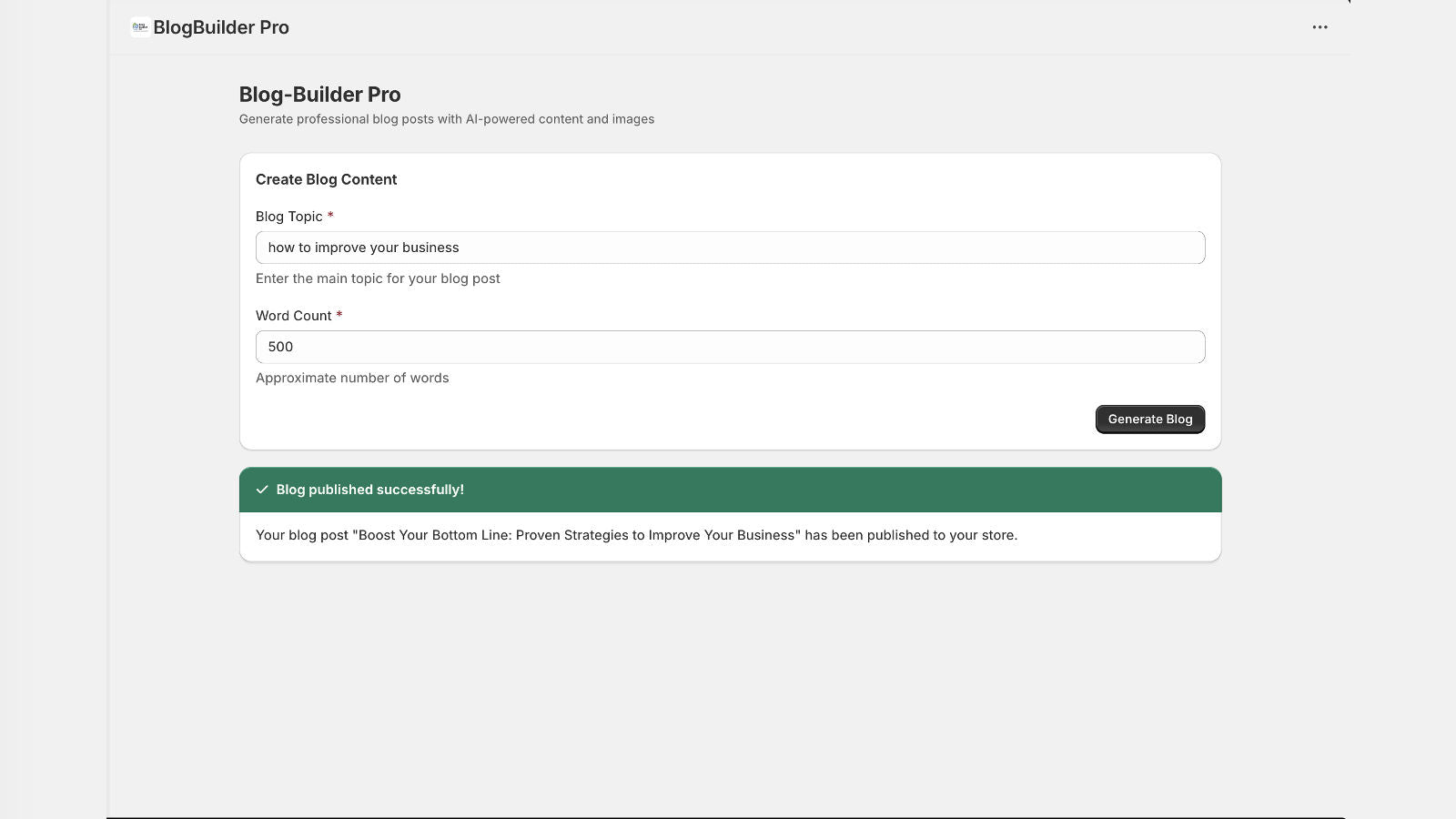Click the 'Approximate number of words' help text

coord(352,378)
